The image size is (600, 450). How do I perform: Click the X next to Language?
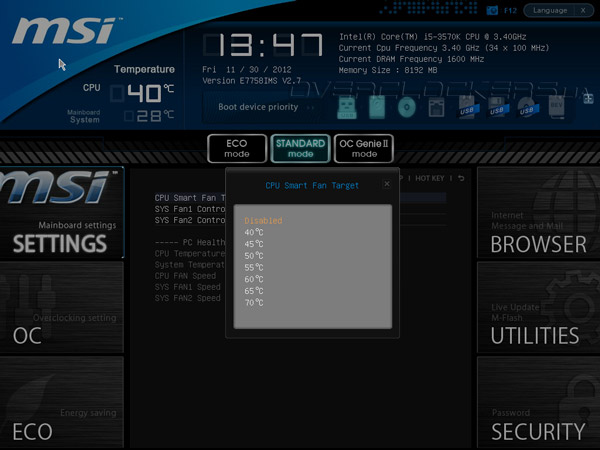click(583, 10)
